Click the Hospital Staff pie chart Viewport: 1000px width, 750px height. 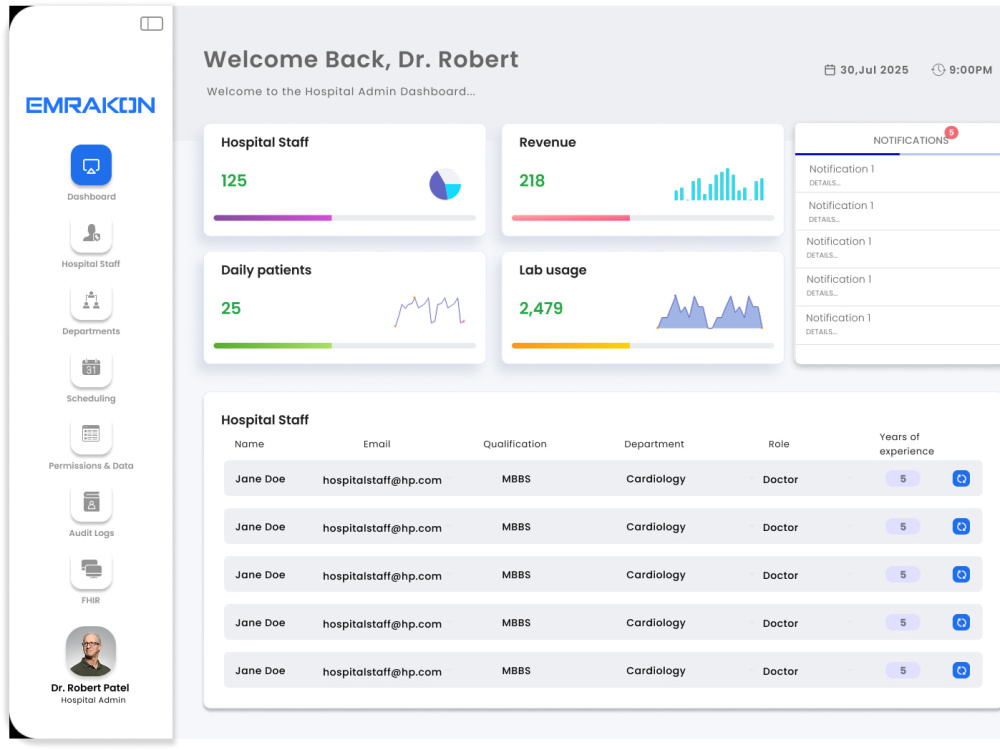pyautogui.click(x=445, y=184)
